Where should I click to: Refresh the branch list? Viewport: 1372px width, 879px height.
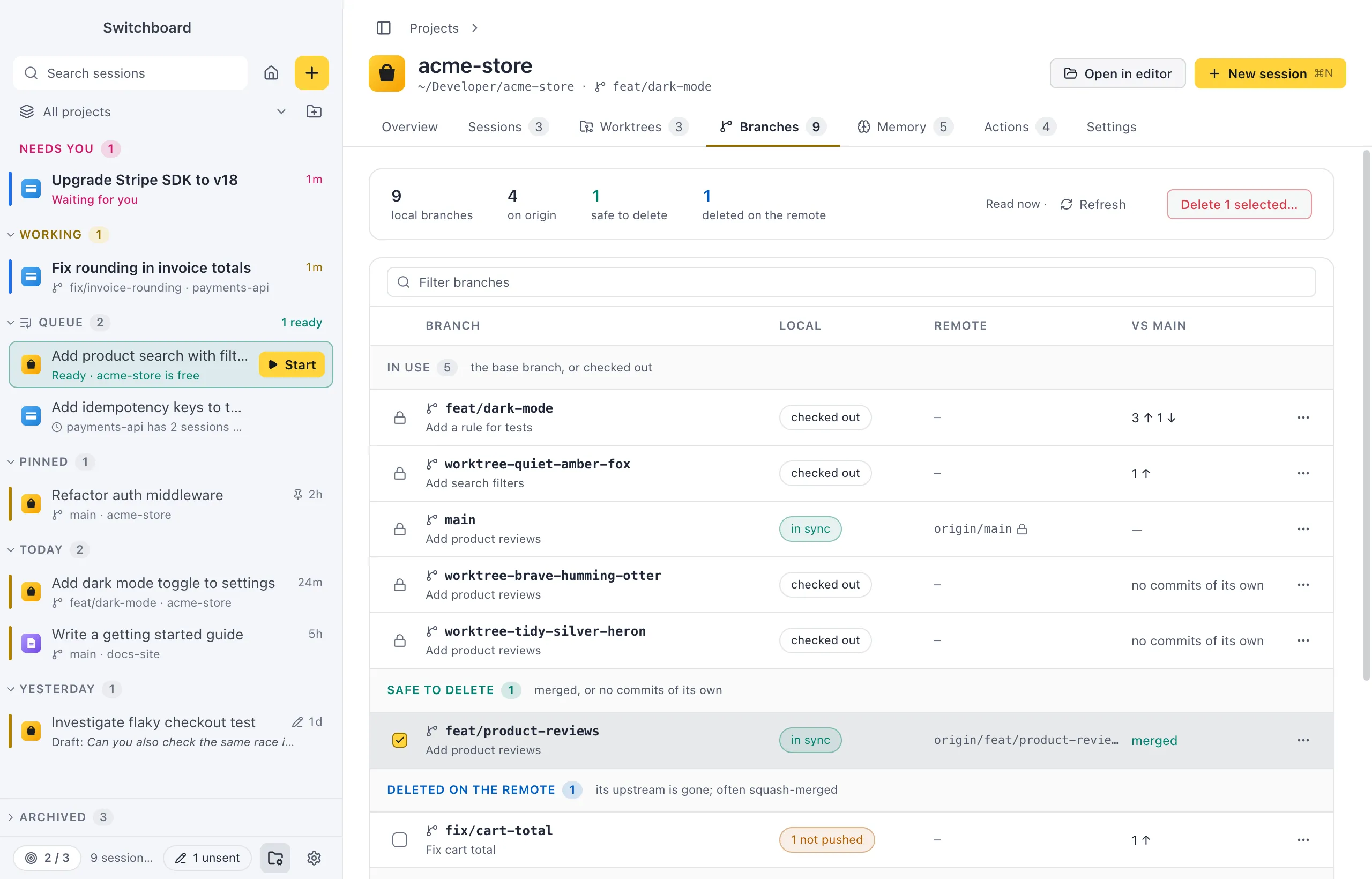[1093, 204]
